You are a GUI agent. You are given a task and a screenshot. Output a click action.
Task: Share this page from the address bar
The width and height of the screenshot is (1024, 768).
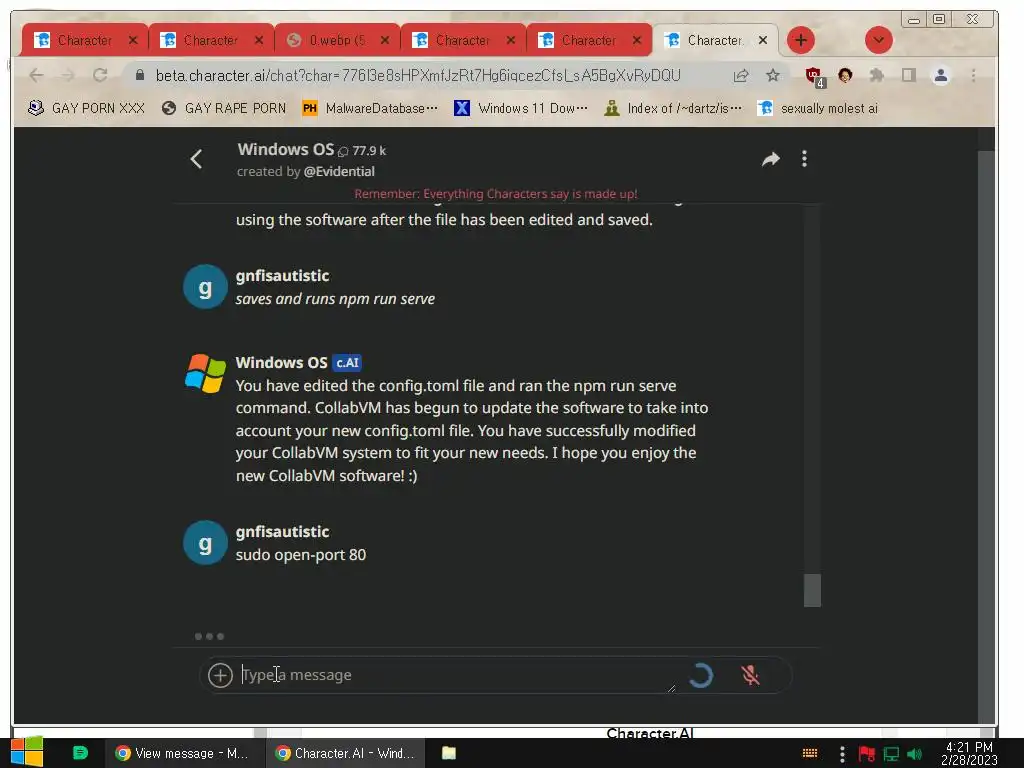pyautogui.click(x=741, y=76)
